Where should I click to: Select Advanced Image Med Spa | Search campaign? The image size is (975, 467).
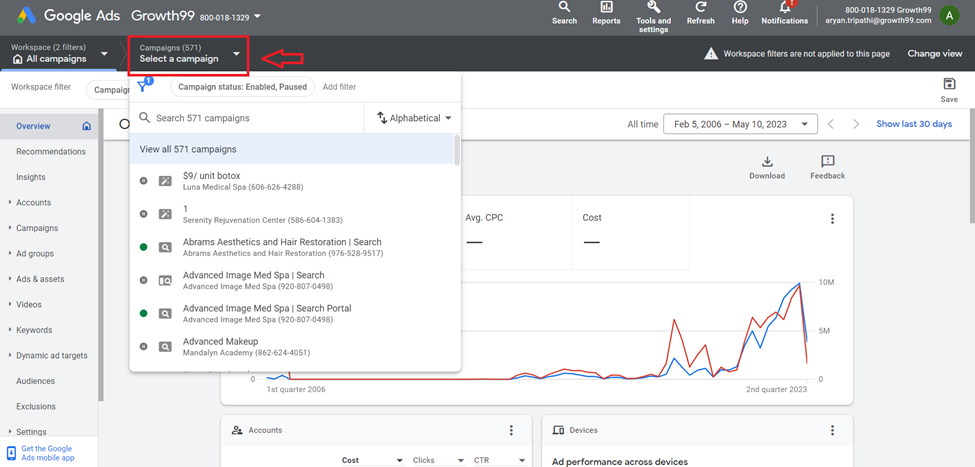292,280
